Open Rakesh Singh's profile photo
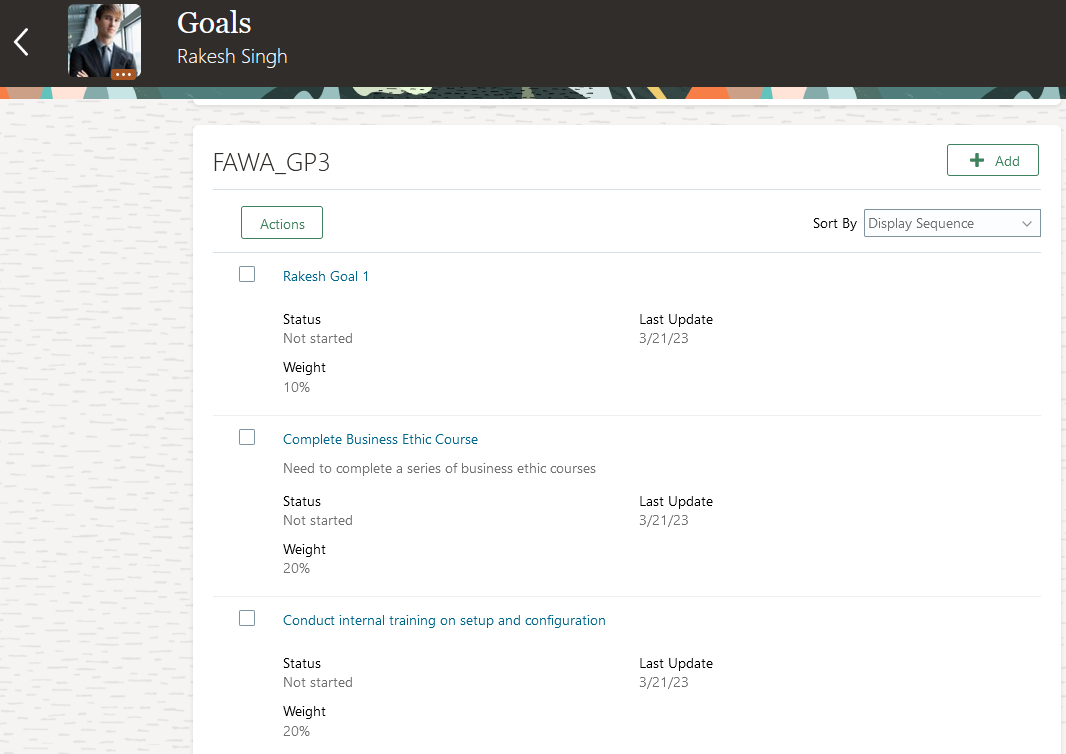 pyautogui.click(x=104, y=40)
